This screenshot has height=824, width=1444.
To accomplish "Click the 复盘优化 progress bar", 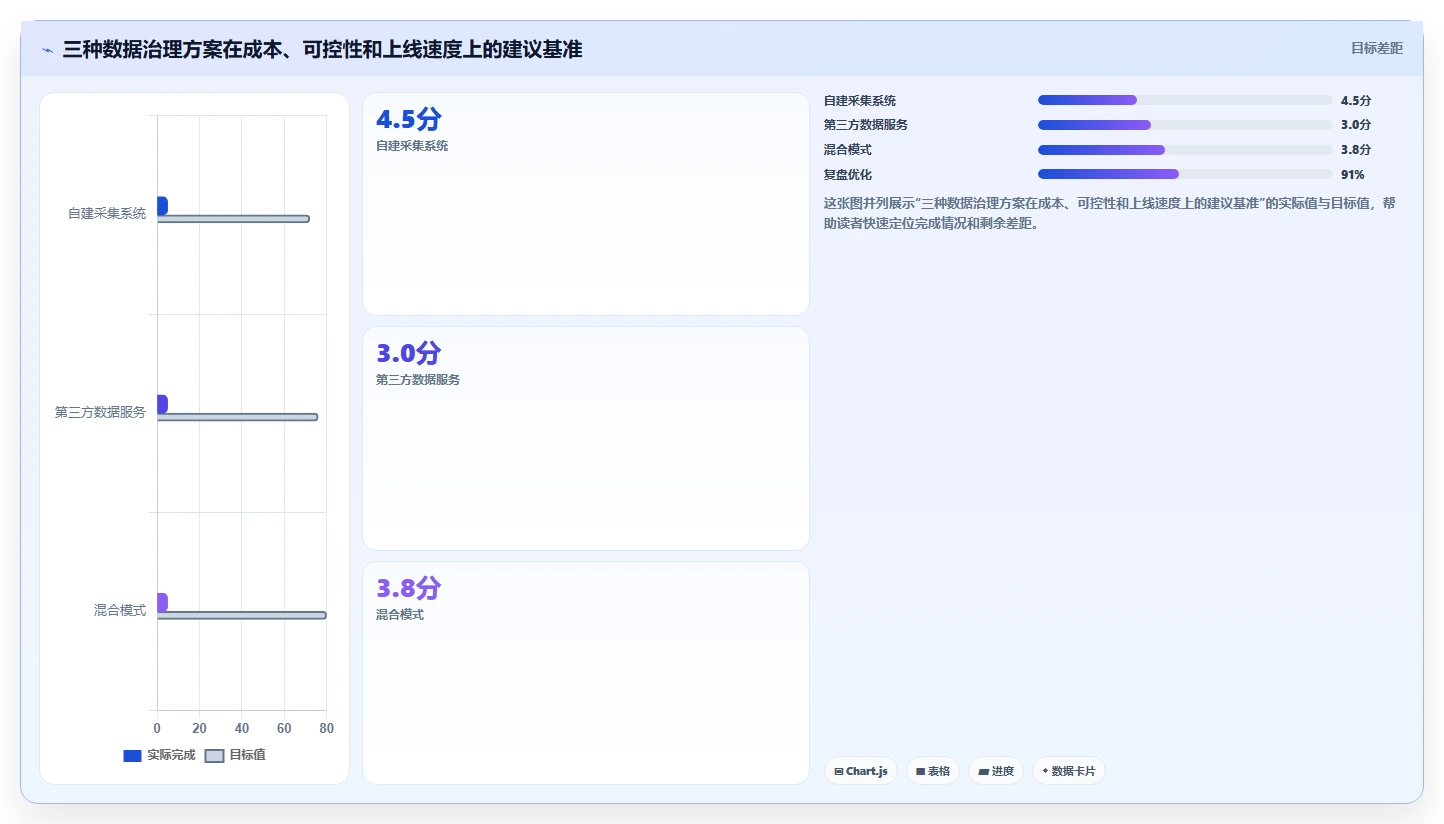I will point(1185,174).
